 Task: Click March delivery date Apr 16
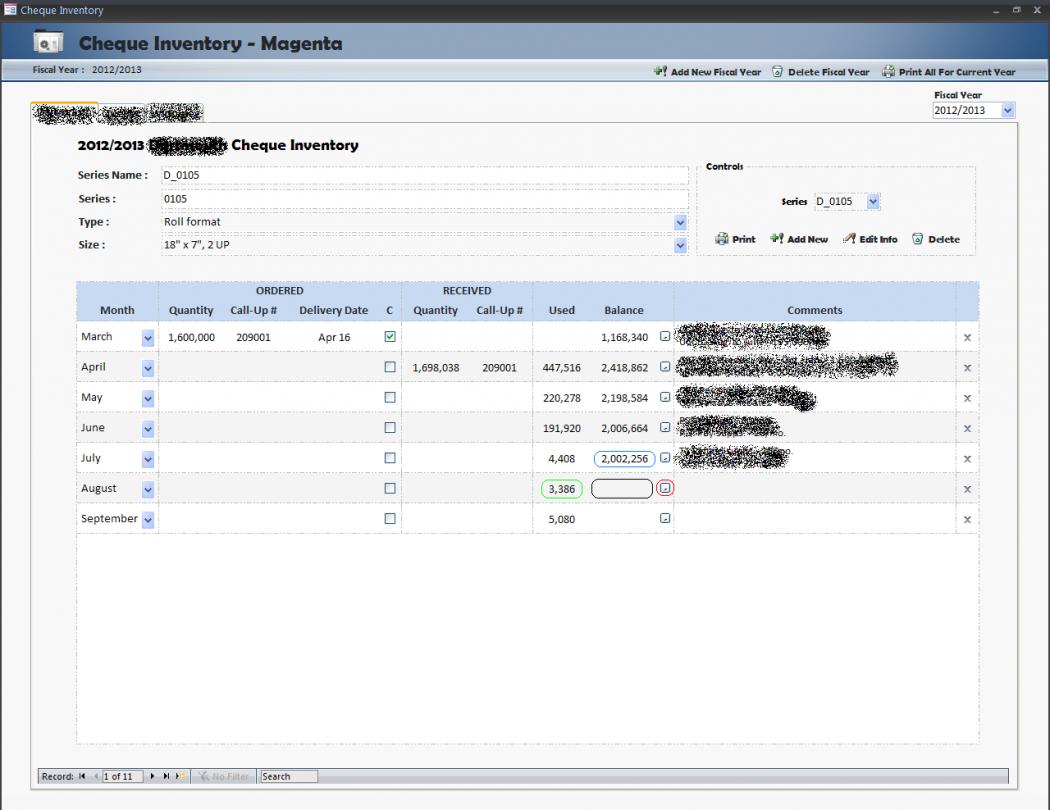click(x=334, y=337)
